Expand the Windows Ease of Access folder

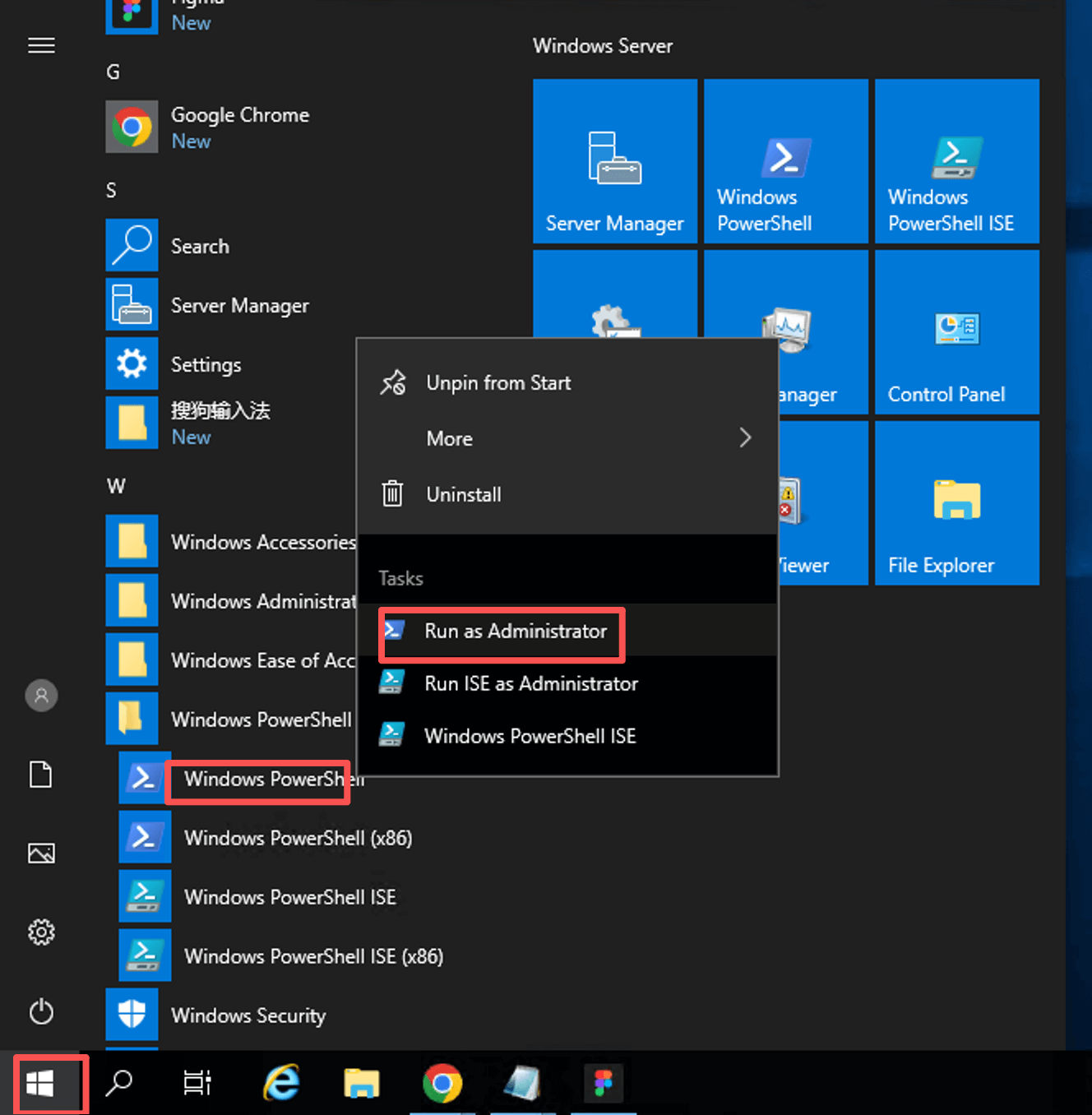click(x=231, y=659)
